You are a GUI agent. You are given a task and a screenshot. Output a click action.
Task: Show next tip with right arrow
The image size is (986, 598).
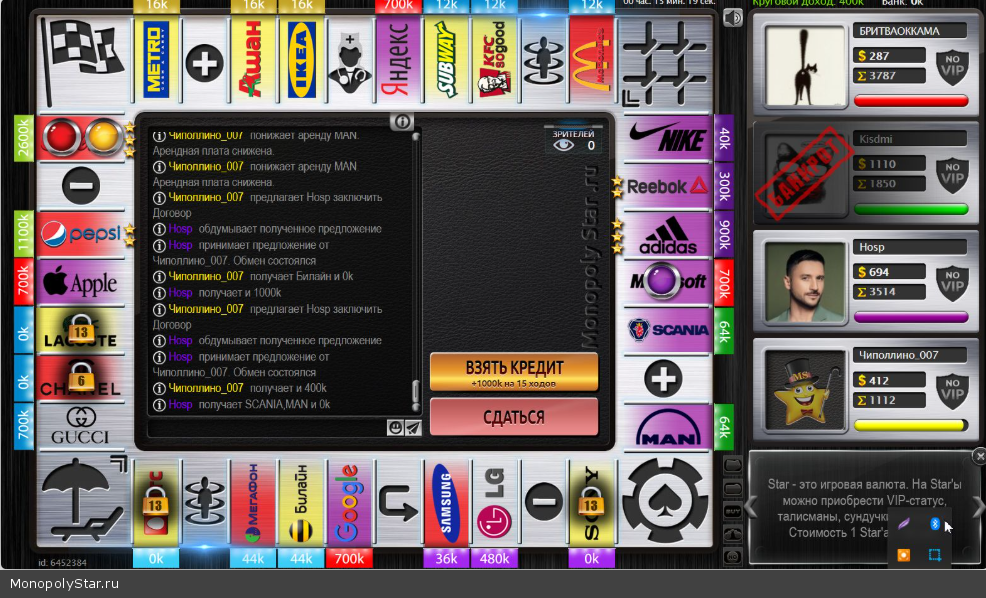click(978, 507)
